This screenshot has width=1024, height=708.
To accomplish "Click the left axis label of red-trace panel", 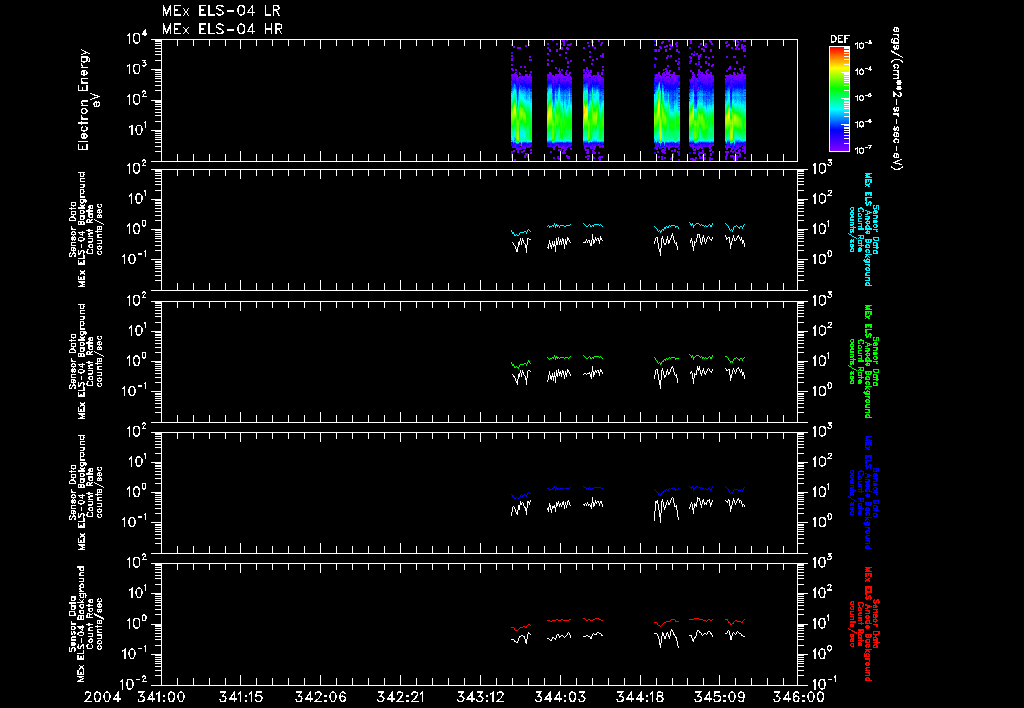I will 86,624.
